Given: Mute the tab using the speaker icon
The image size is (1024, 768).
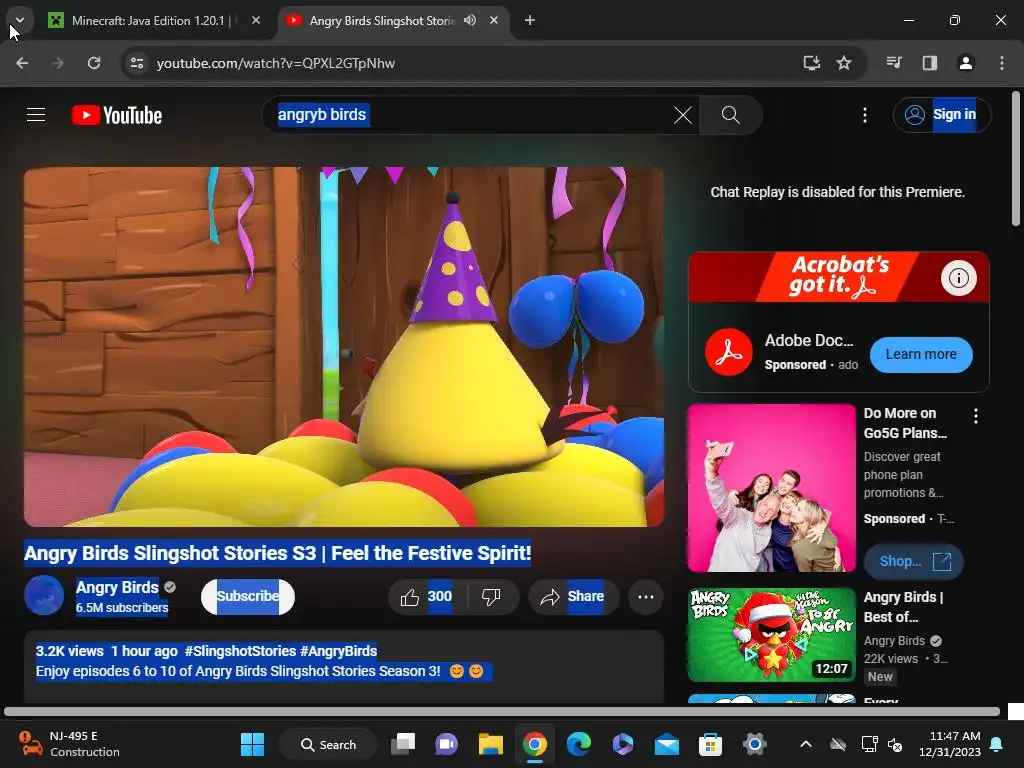Looking at the screenshot, I should pos(470,20).
